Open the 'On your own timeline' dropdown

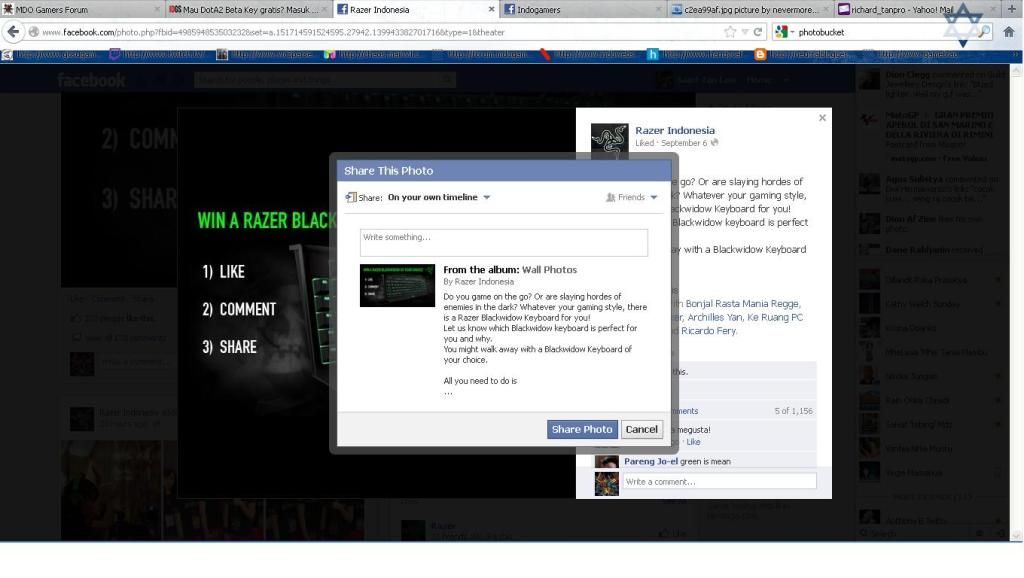point(438,197)
